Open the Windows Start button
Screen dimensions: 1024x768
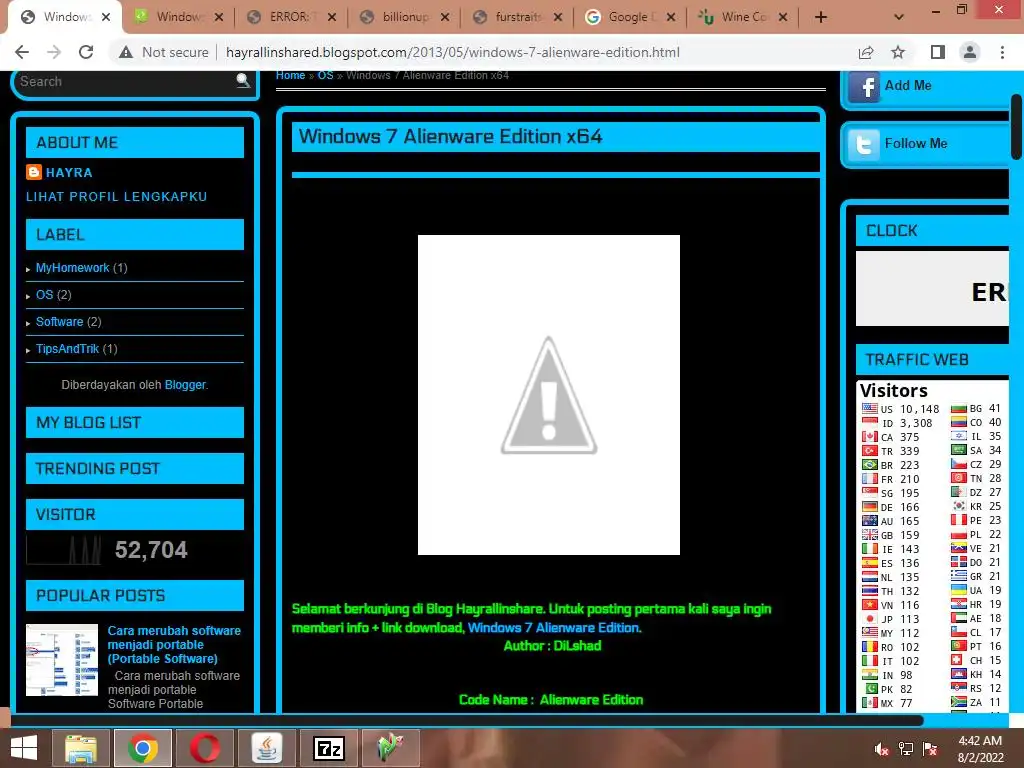pyautogui.click(x=24, y=748)
